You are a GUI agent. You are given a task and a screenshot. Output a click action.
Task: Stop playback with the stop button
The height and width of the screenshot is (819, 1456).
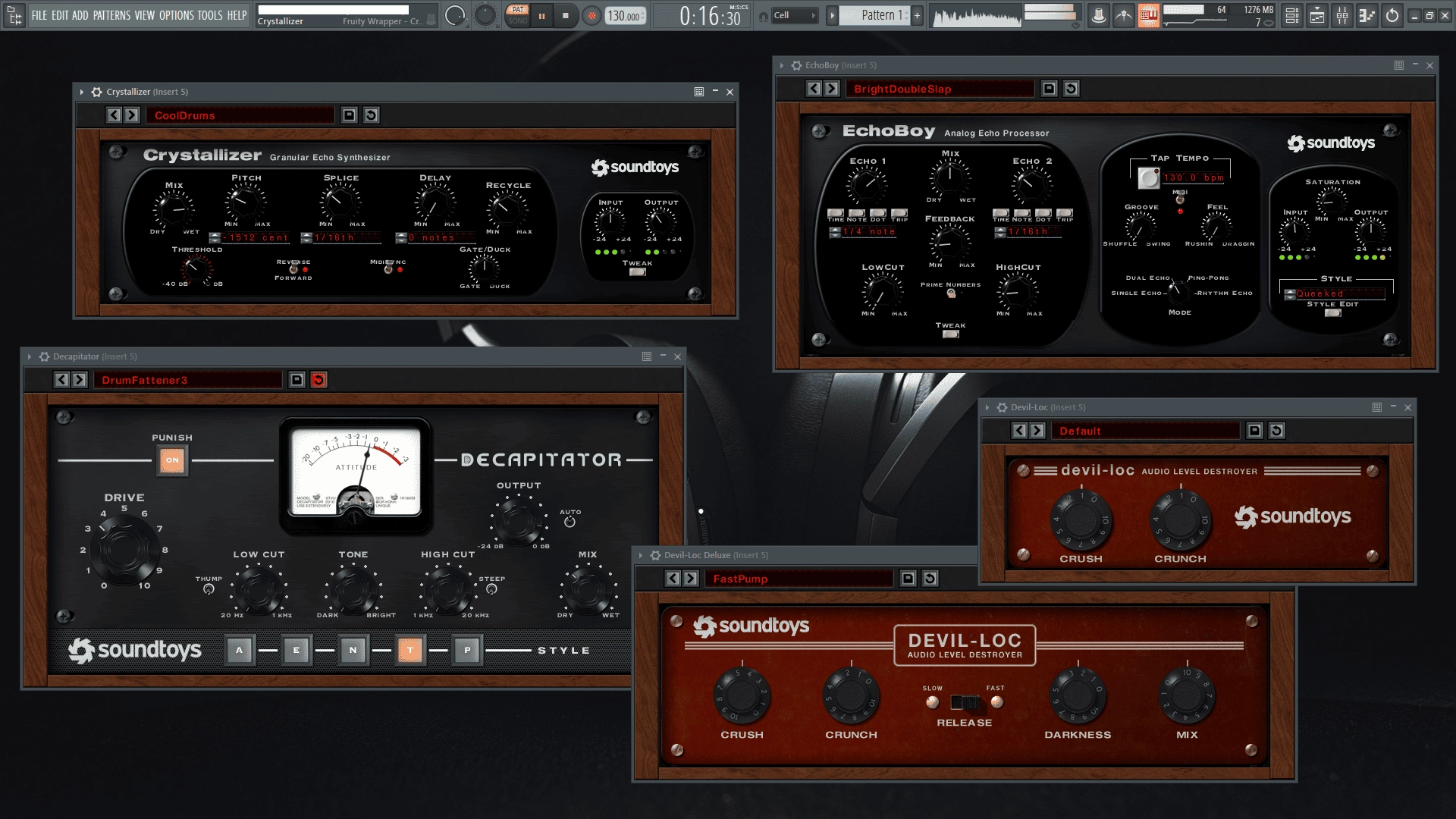[x=565, y=15]
